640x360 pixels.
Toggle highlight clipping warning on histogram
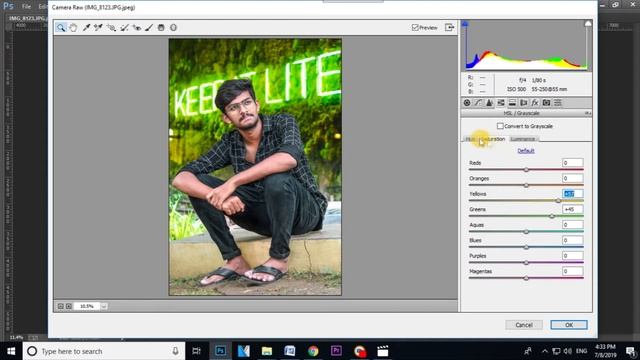[588, 24]
